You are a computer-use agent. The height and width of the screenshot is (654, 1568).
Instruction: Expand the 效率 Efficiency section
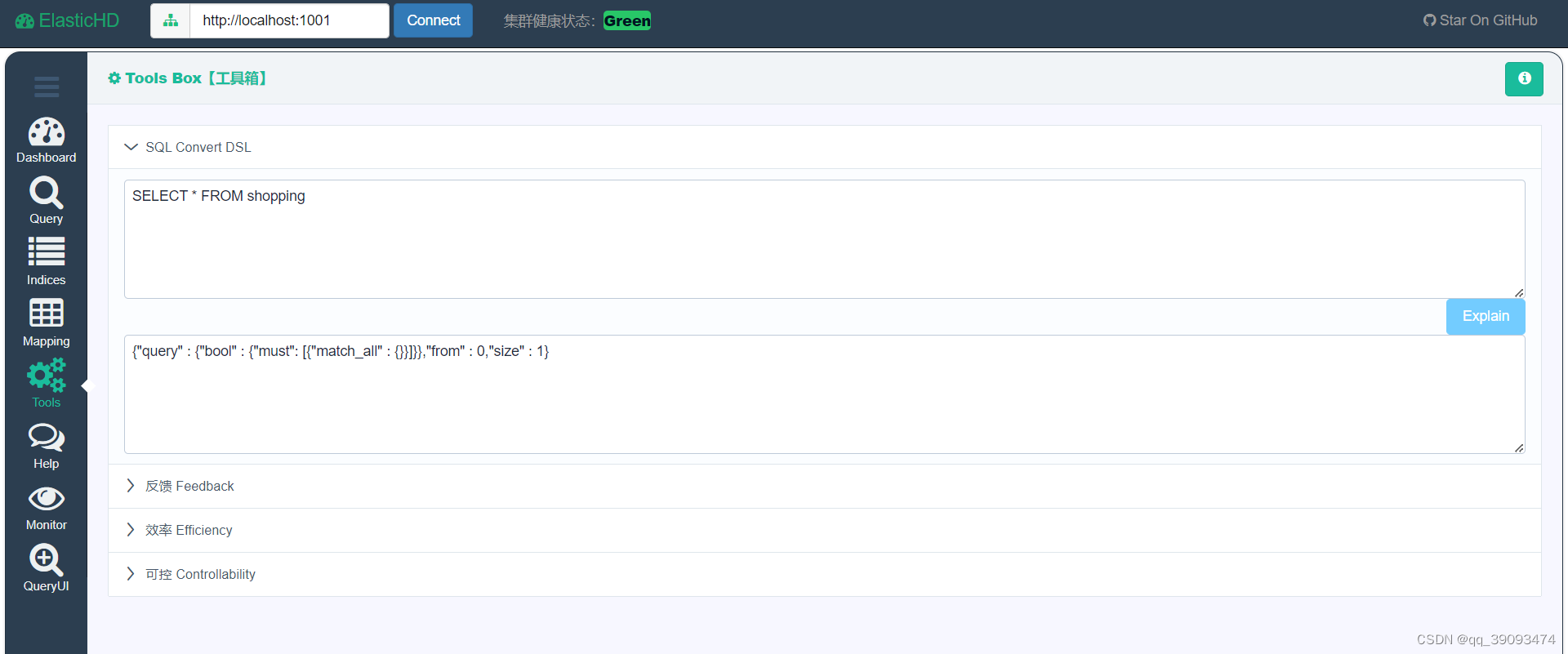825,530
